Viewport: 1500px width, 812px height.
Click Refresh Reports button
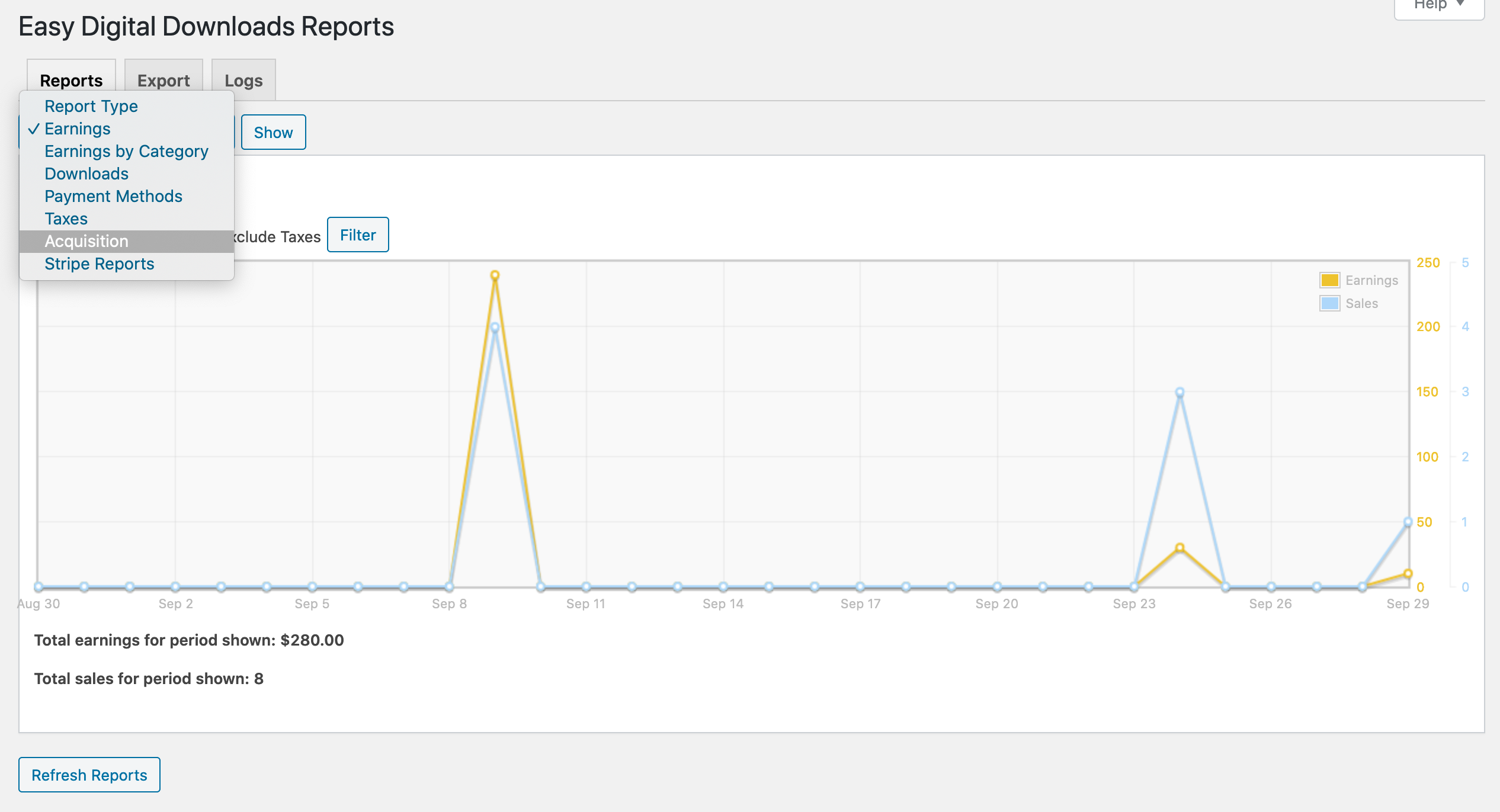[x=89, y=775]
